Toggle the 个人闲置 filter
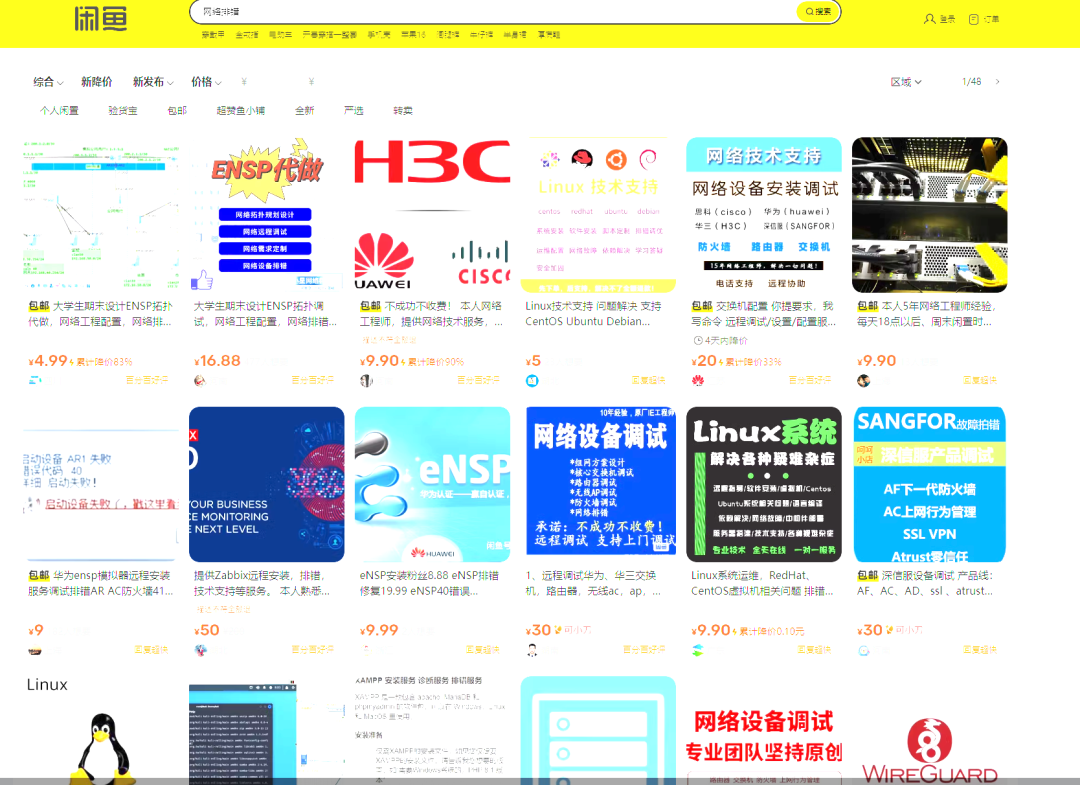The width and height of the screenshot is (1080, 785). 59,111
